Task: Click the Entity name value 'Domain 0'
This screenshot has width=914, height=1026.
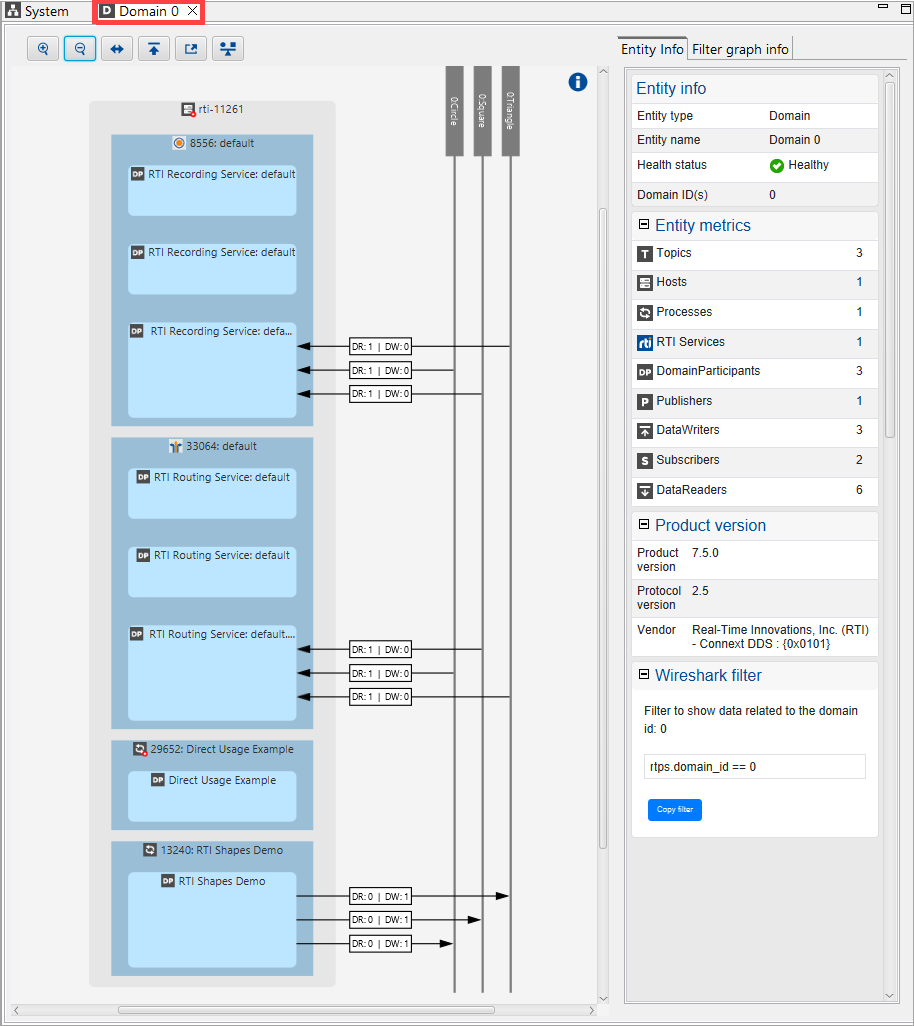Action: 794,140
